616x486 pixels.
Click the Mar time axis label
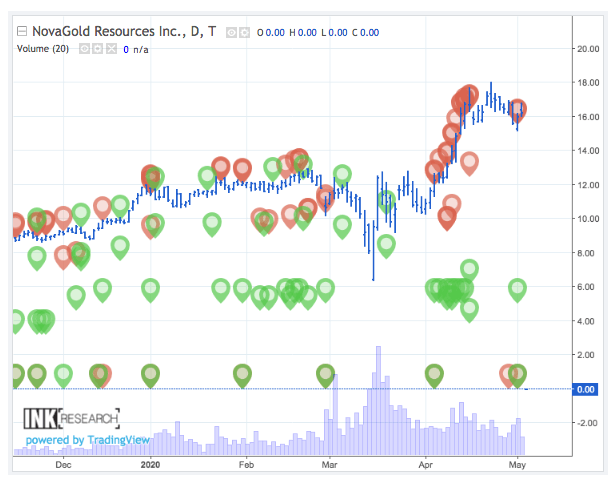tap(330, 465)
